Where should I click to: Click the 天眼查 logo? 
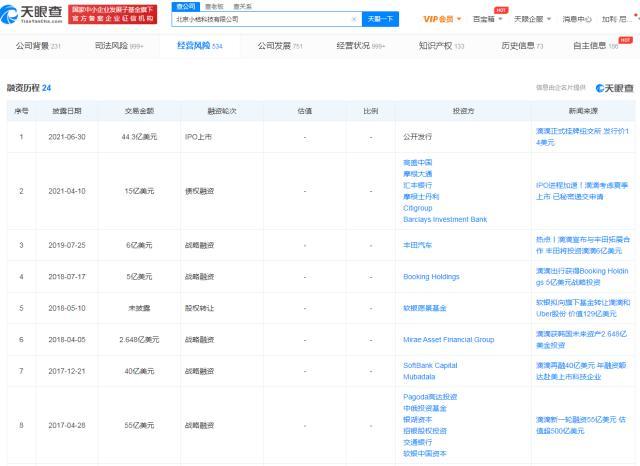[x=31, y=14]
